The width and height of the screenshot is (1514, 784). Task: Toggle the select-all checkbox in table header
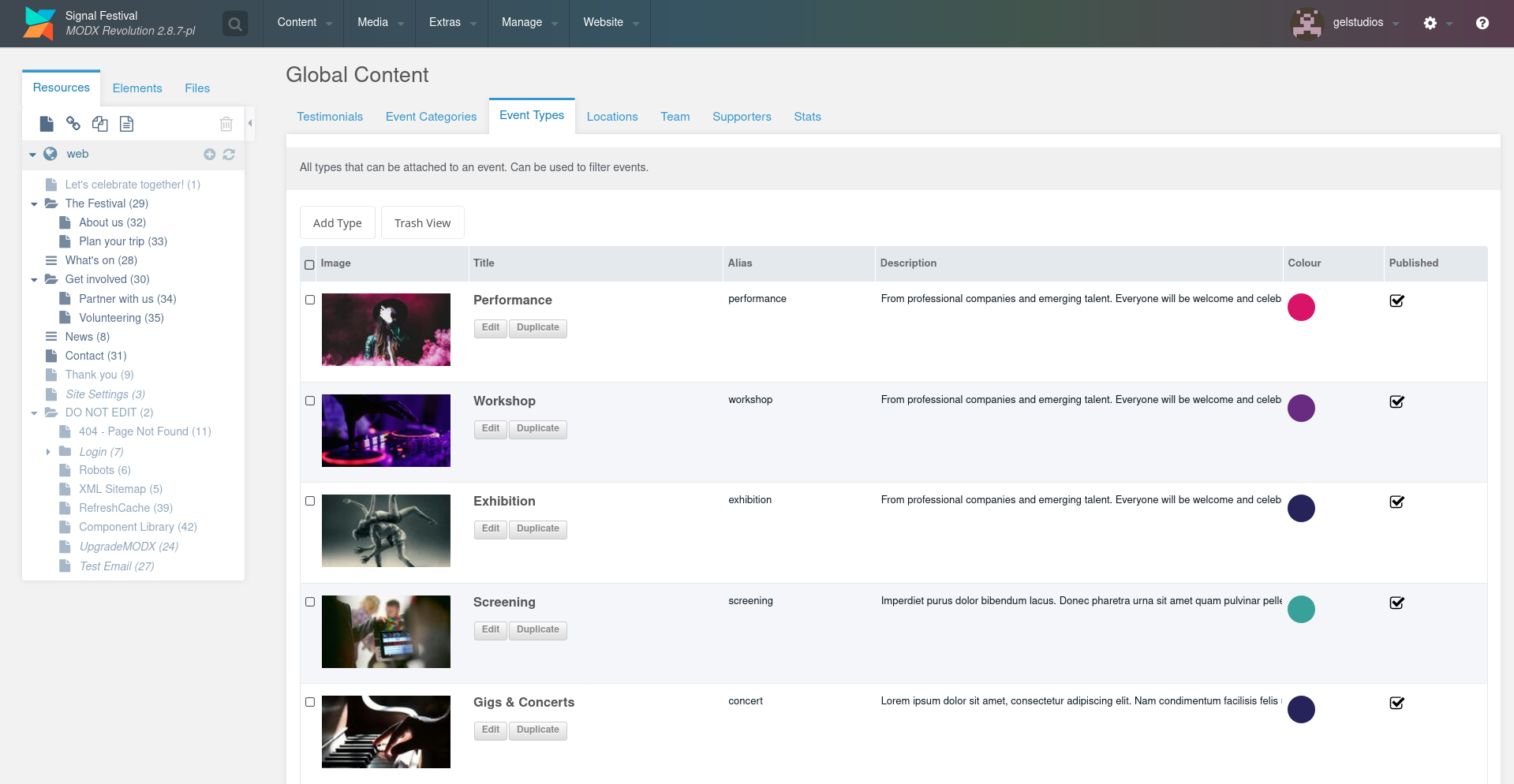(x=309, y=265)
